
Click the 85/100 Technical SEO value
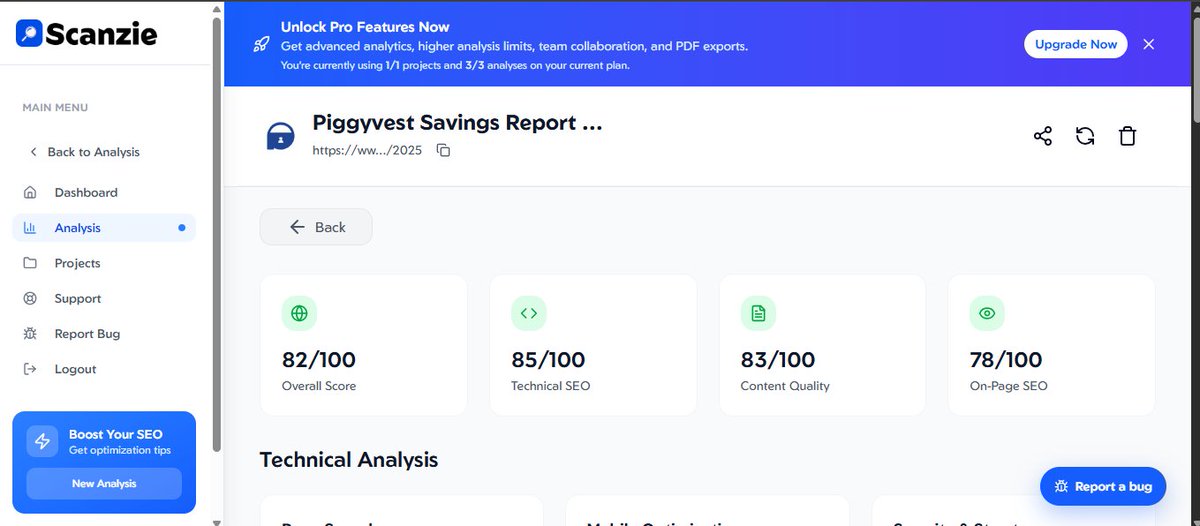coord(548,360)
